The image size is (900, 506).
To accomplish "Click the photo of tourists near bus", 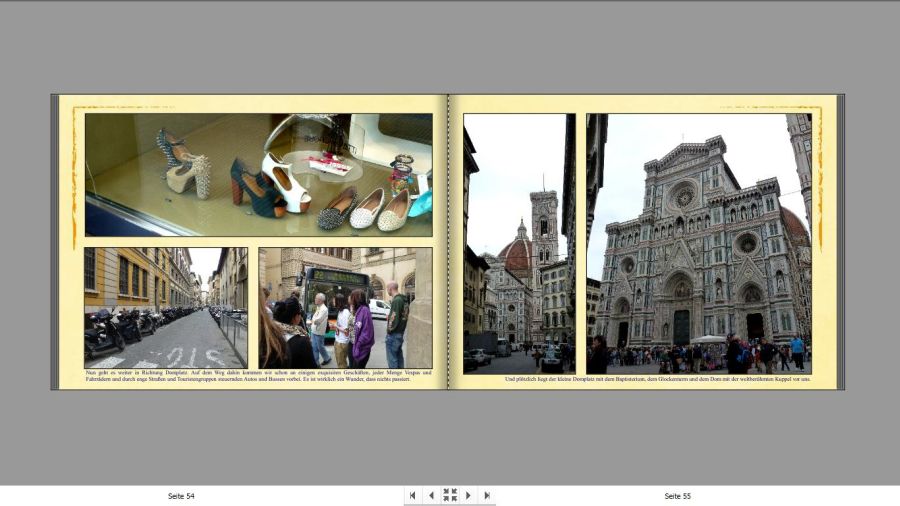I will tap(345, 308).
